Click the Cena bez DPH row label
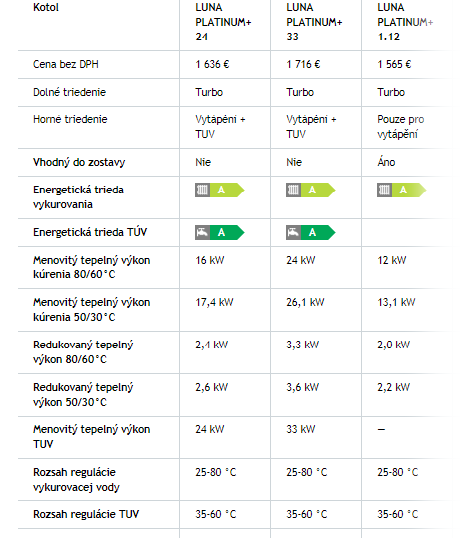The width and height of the screenshot is (467, 538). click(x=66, y=64)
